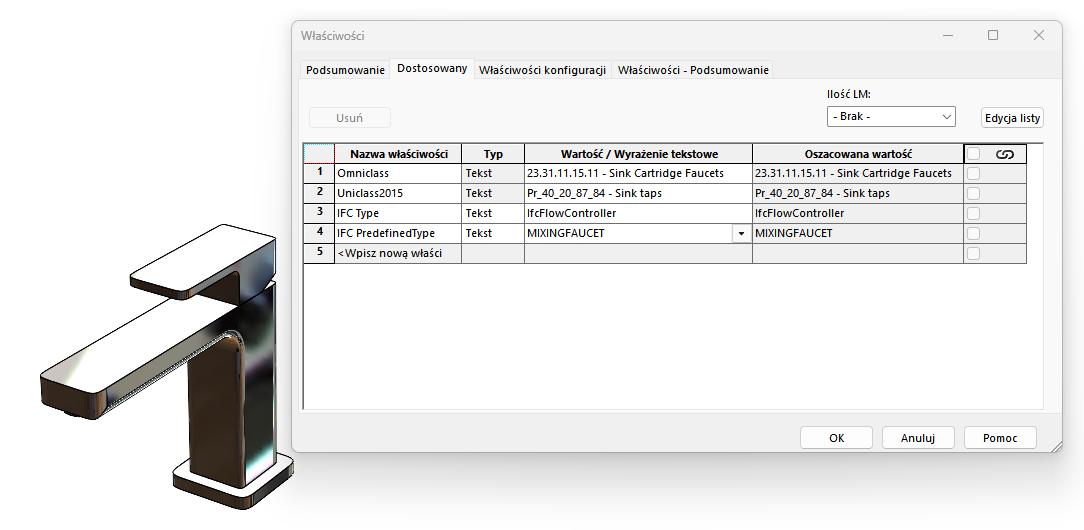Select row 4 using its row number header

click(x=319, y=233)
